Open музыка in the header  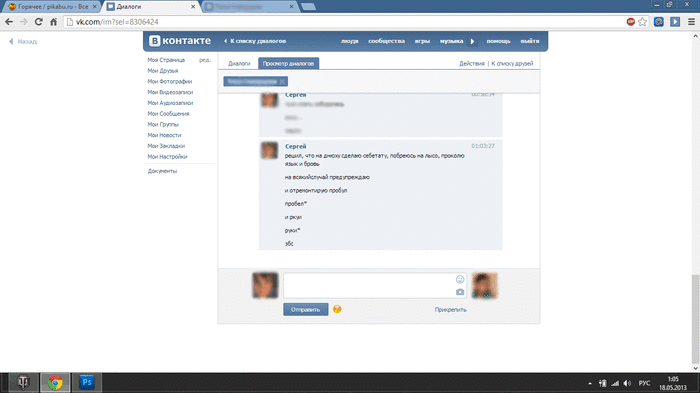click(x=451, y=41)
